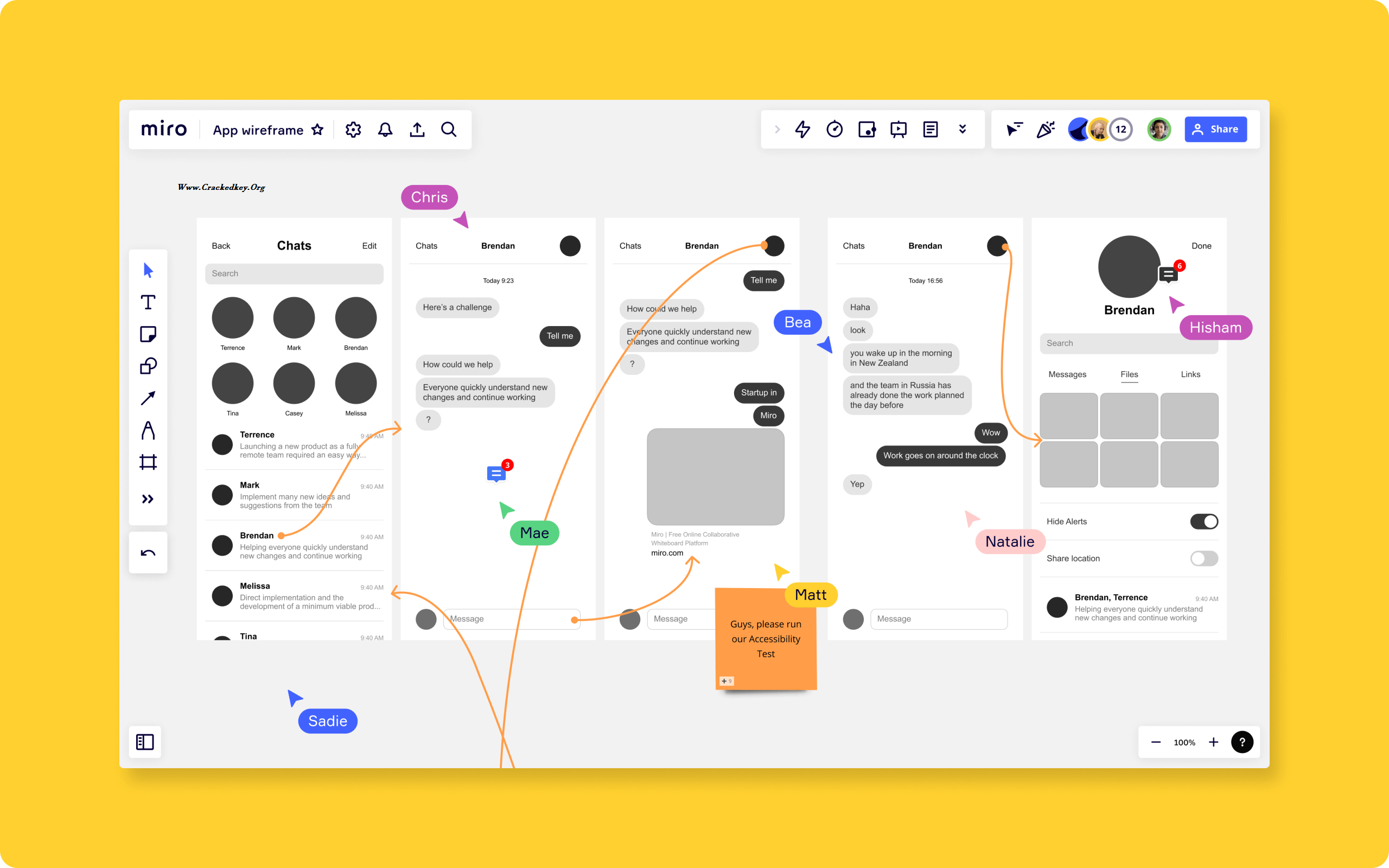Expand the more options chevron in top toolbar
The height and width of the screenshot is (868, 1389).
962,130
